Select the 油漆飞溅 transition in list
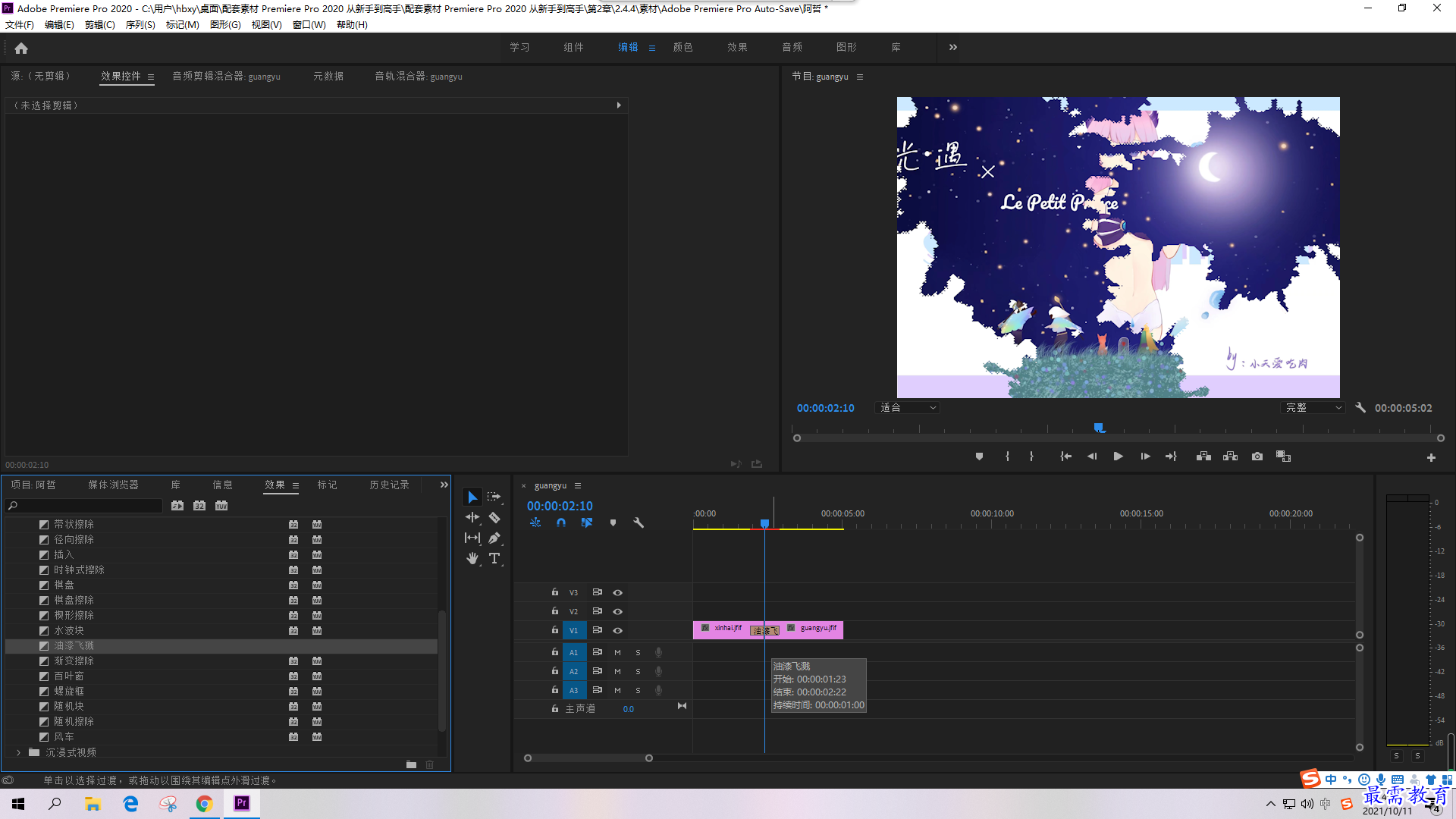The image size is (1456, 819). pos(221,646)
